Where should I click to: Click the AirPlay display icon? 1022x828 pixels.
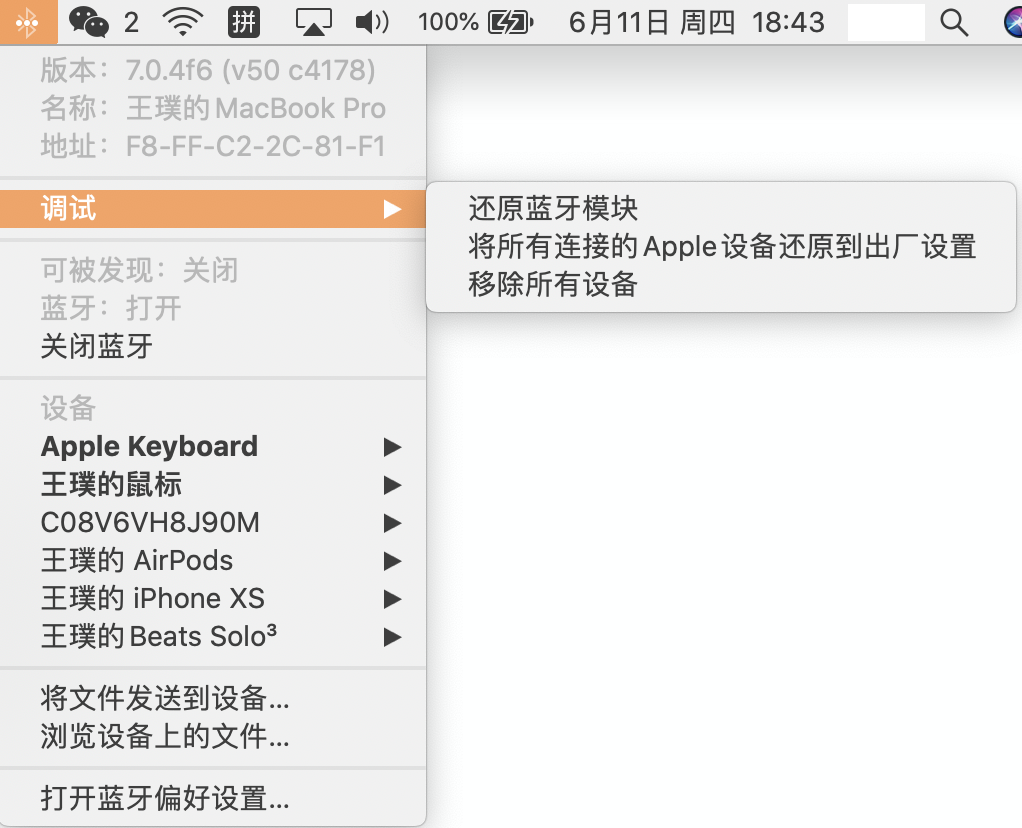(x=313, y=22)
